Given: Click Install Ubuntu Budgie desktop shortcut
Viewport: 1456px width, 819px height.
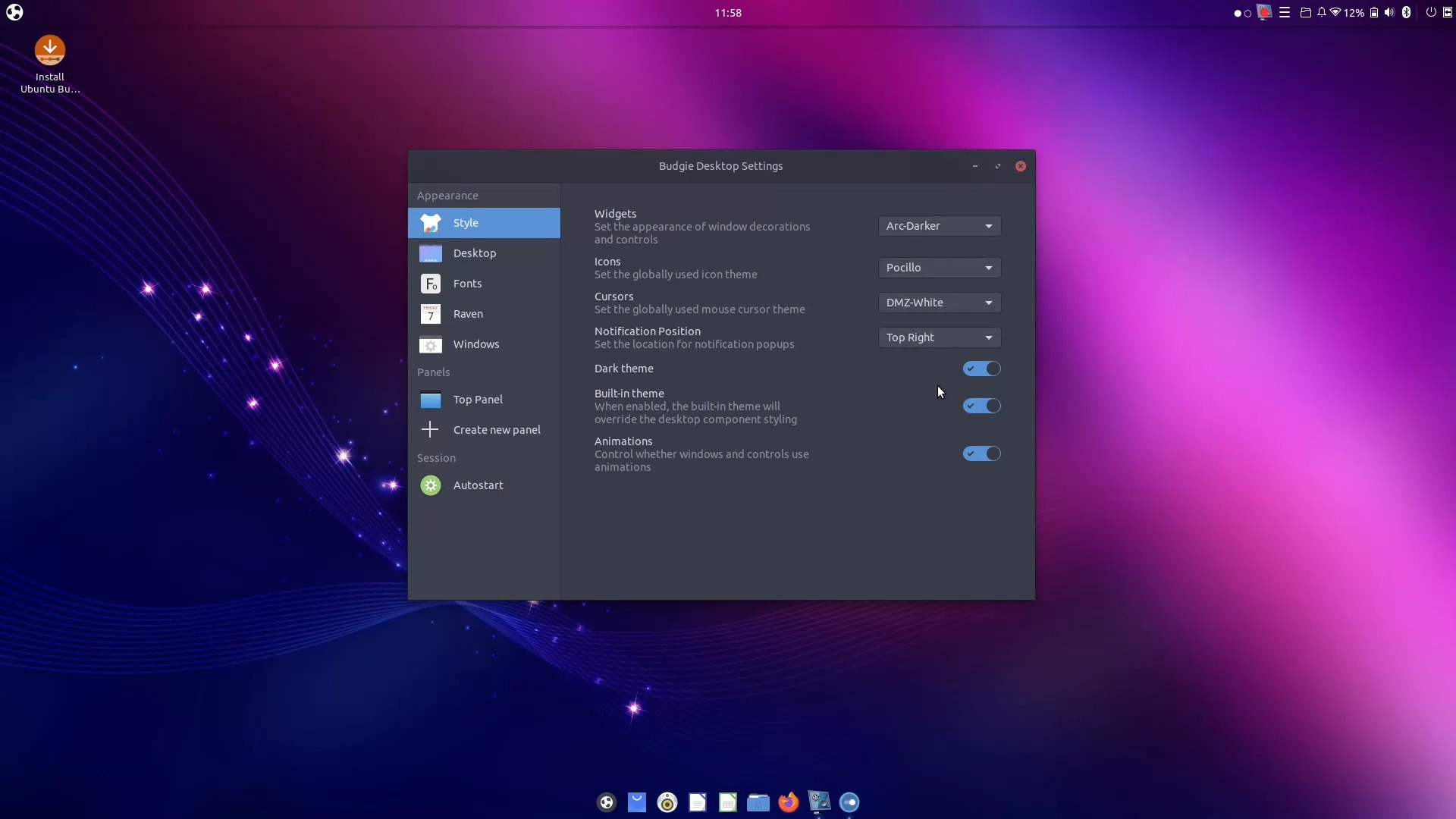Looking at the screenshot, I should pos(49,64).
